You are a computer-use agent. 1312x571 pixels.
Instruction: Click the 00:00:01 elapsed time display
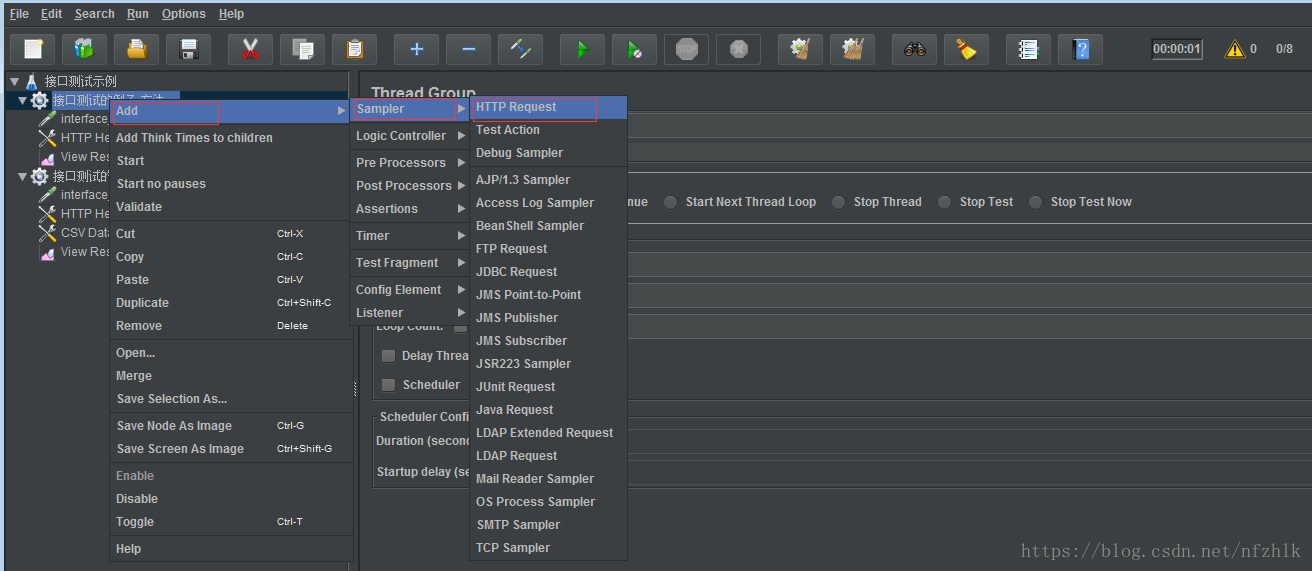click(x=1177, y=49)
